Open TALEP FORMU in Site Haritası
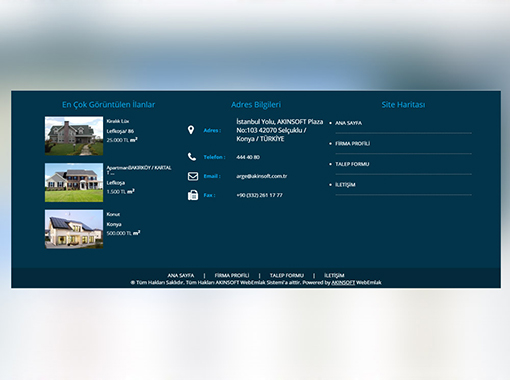Image resolution: width=510 pixels, height=380 pixels. click(x=352, y=164)
